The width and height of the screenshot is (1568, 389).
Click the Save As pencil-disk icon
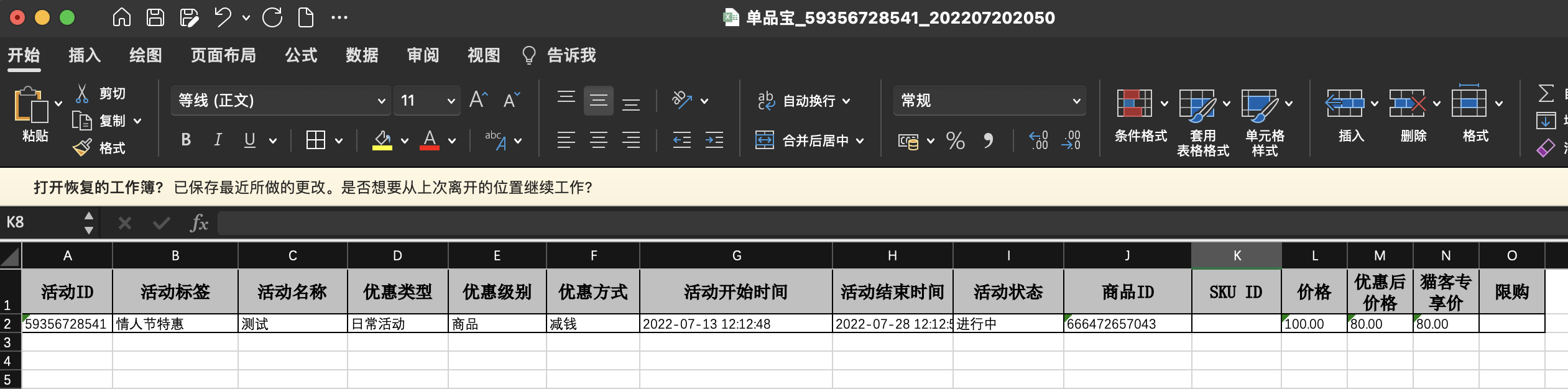coord(189,17)
